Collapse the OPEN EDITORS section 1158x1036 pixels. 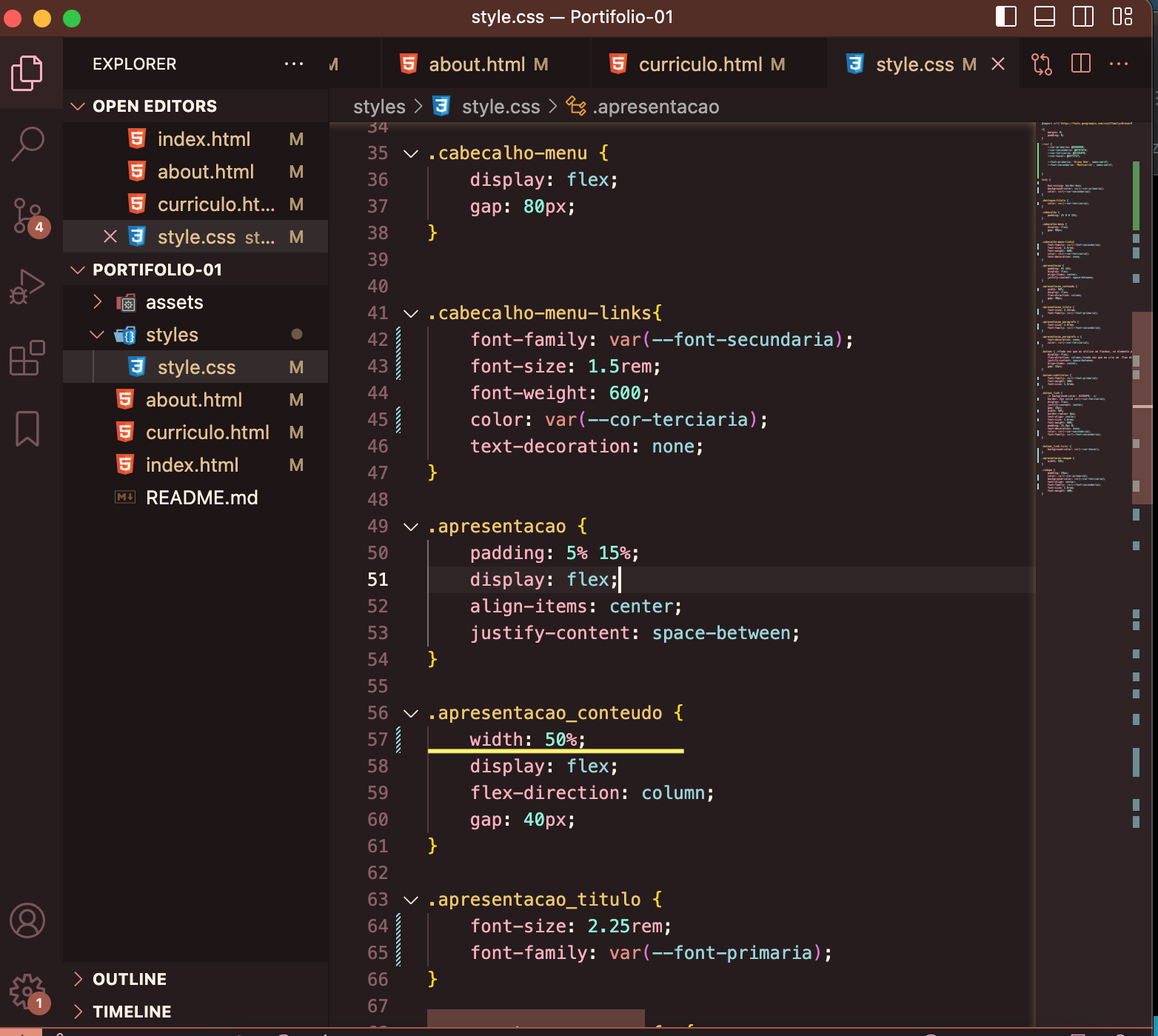(77, 106)
